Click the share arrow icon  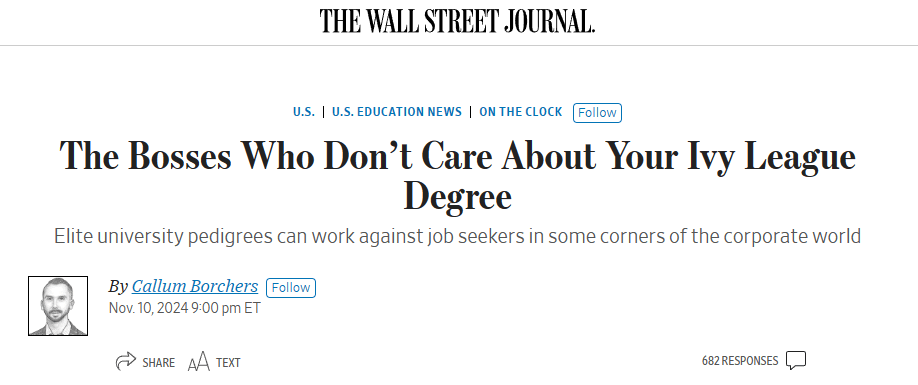pyautogui.click(x=125, y=361)
